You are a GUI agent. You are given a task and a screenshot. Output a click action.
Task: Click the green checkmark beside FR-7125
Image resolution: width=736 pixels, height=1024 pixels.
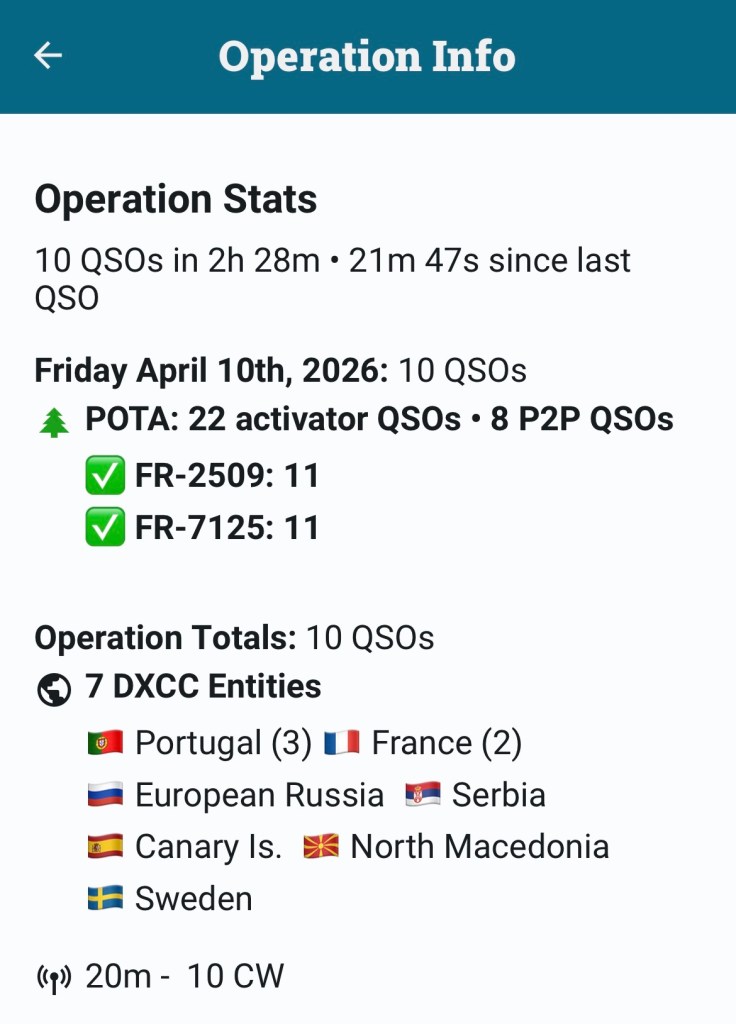(x=105, y=527)
